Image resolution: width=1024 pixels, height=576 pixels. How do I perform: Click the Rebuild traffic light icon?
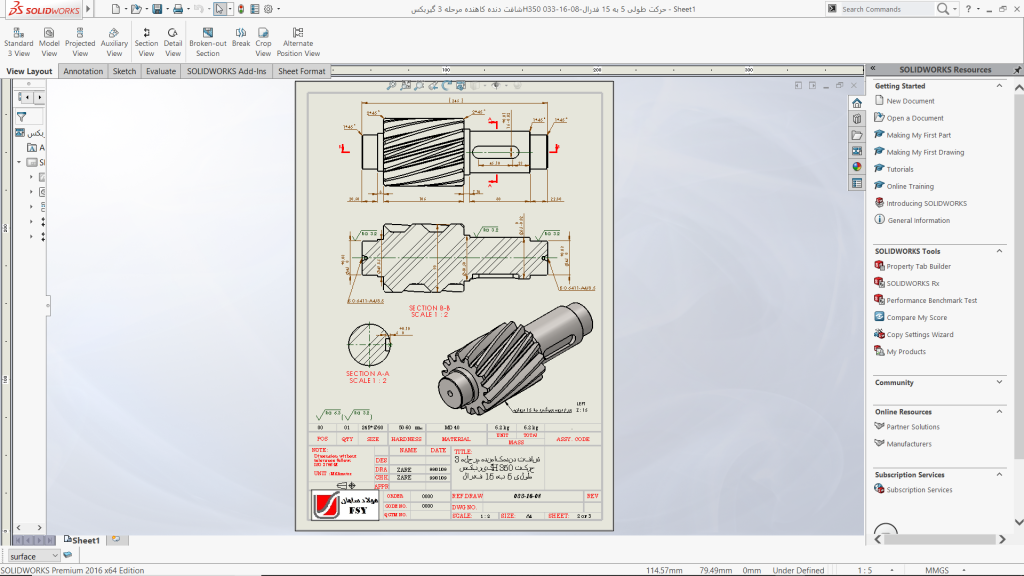[241, 9]
